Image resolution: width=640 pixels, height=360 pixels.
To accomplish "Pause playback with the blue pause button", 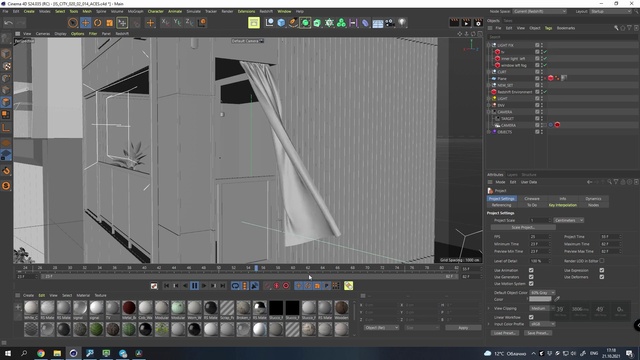I will coord(194,286).
